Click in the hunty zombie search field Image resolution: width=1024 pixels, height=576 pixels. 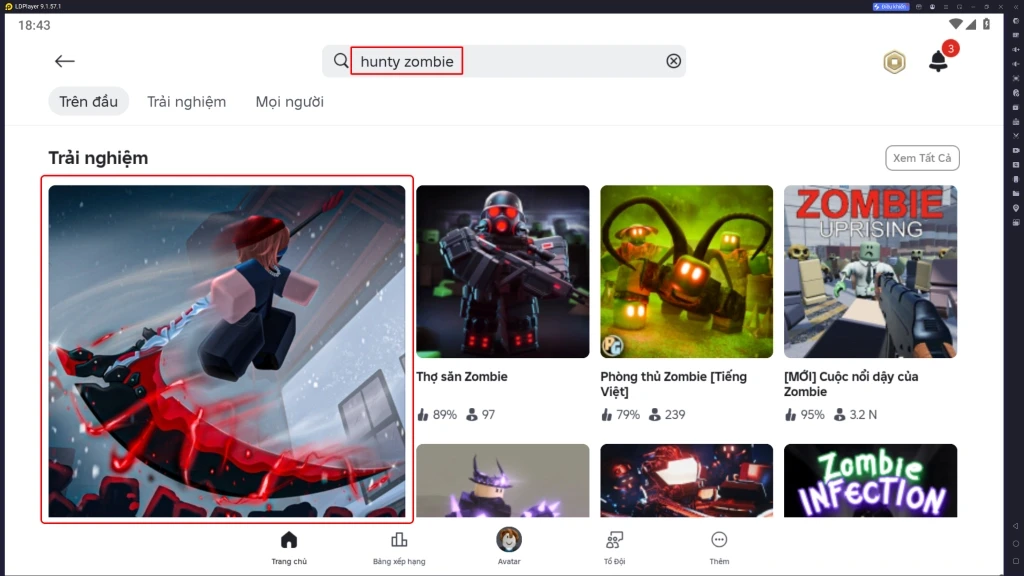tap(510, 62)
